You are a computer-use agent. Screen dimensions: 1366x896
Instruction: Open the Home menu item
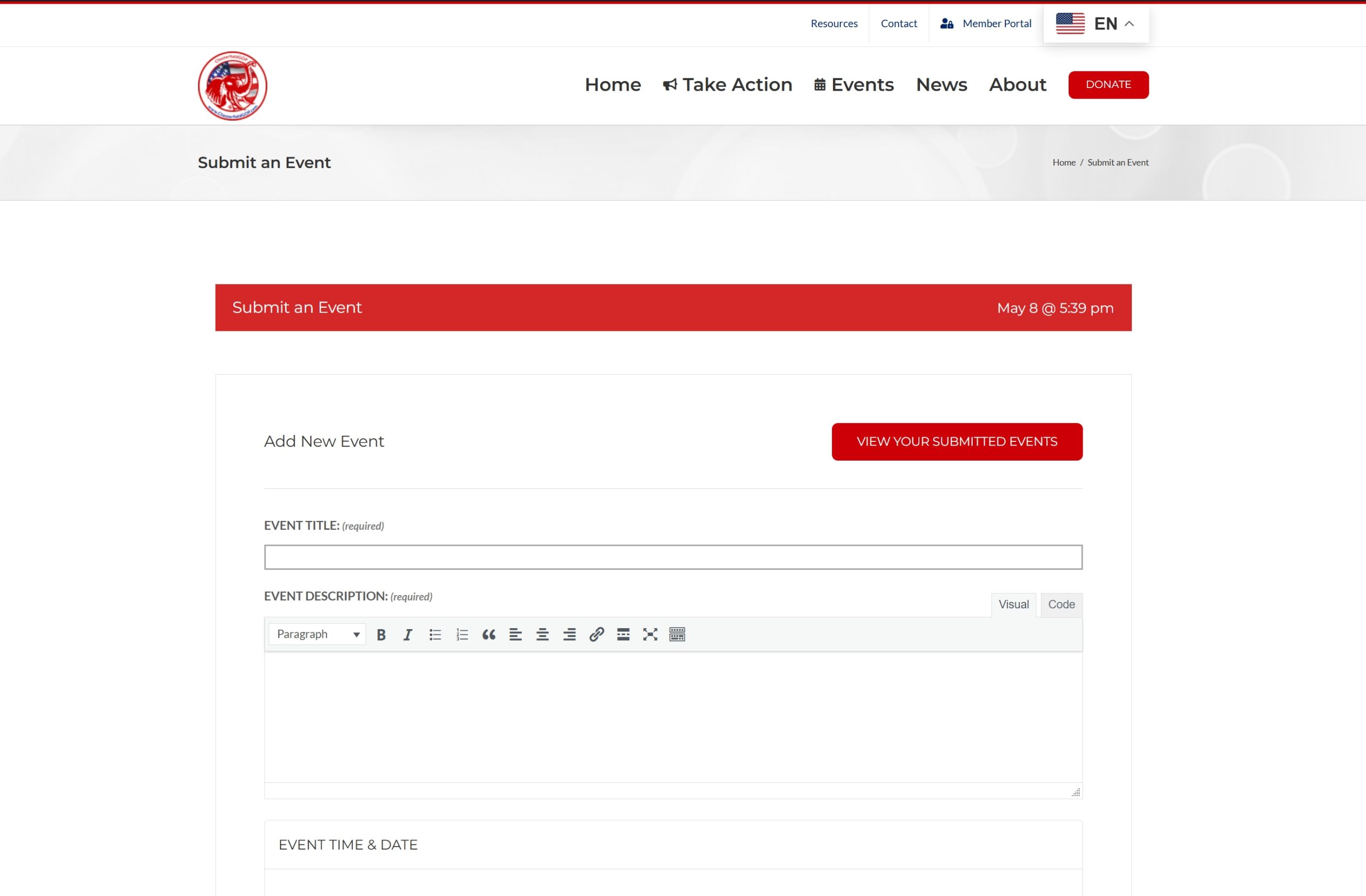pos(613,85)
